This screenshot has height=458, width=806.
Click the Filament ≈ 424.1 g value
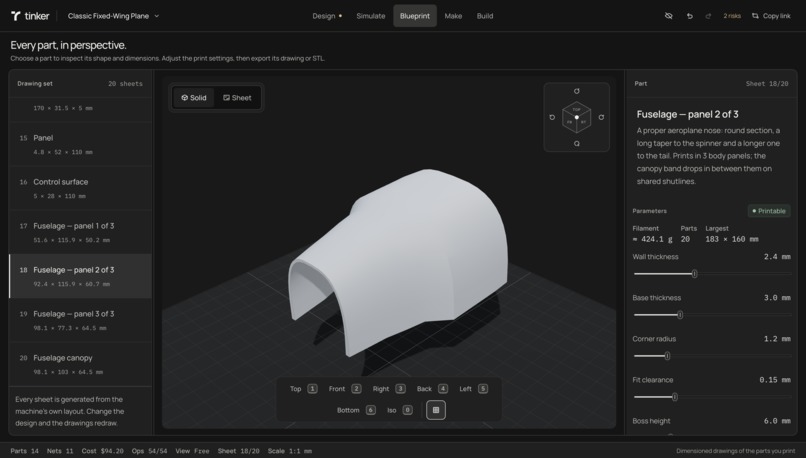click(x=653, y=239)
